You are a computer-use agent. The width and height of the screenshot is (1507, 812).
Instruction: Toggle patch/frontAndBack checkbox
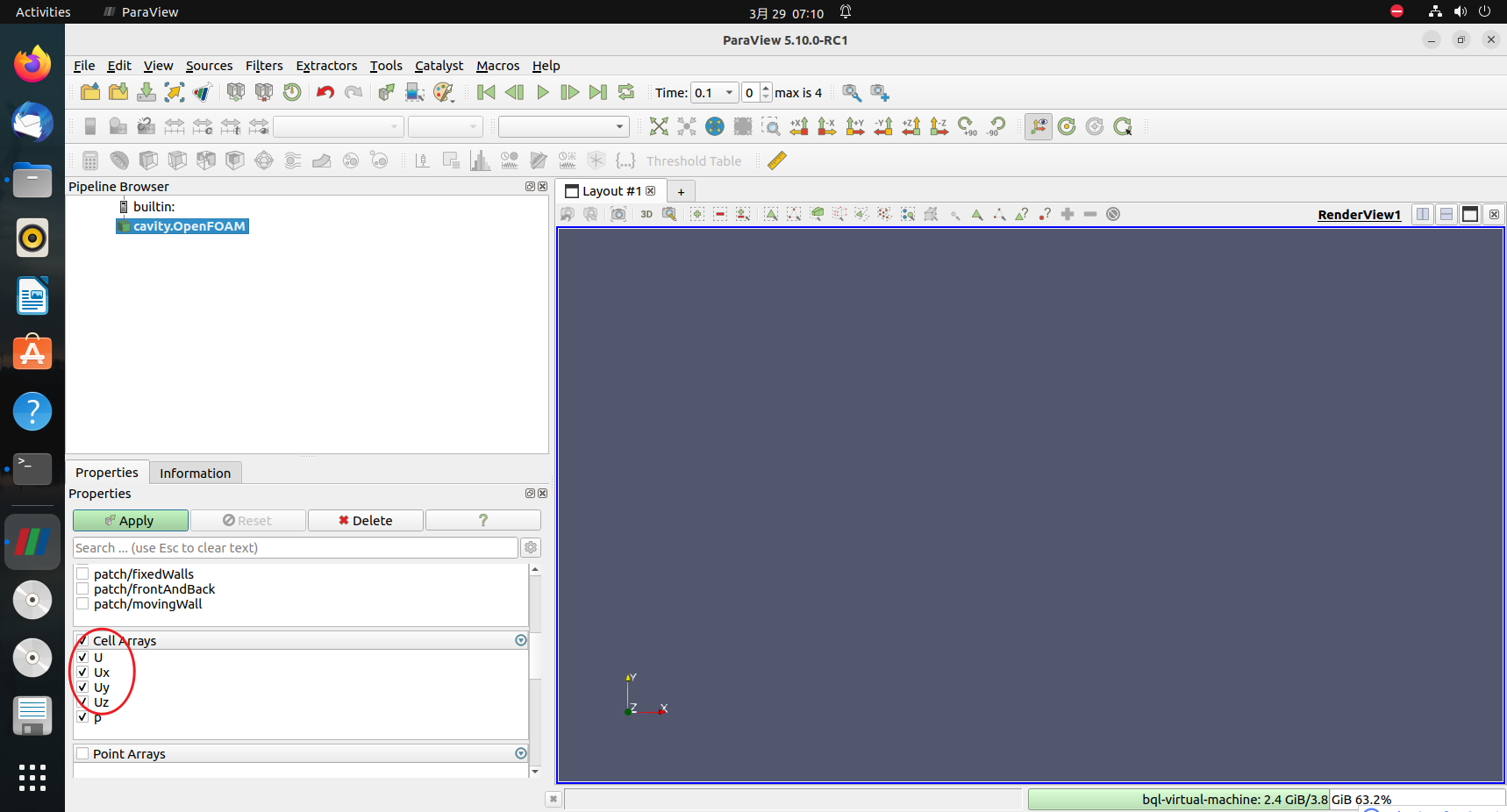82,589
